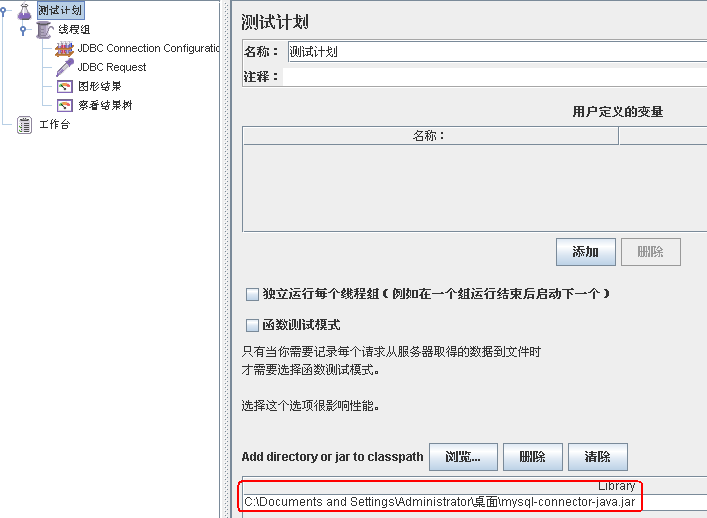
Task: Click 清除 to clear classpath list
Action: pyautogui.click(x=597, y=457)
